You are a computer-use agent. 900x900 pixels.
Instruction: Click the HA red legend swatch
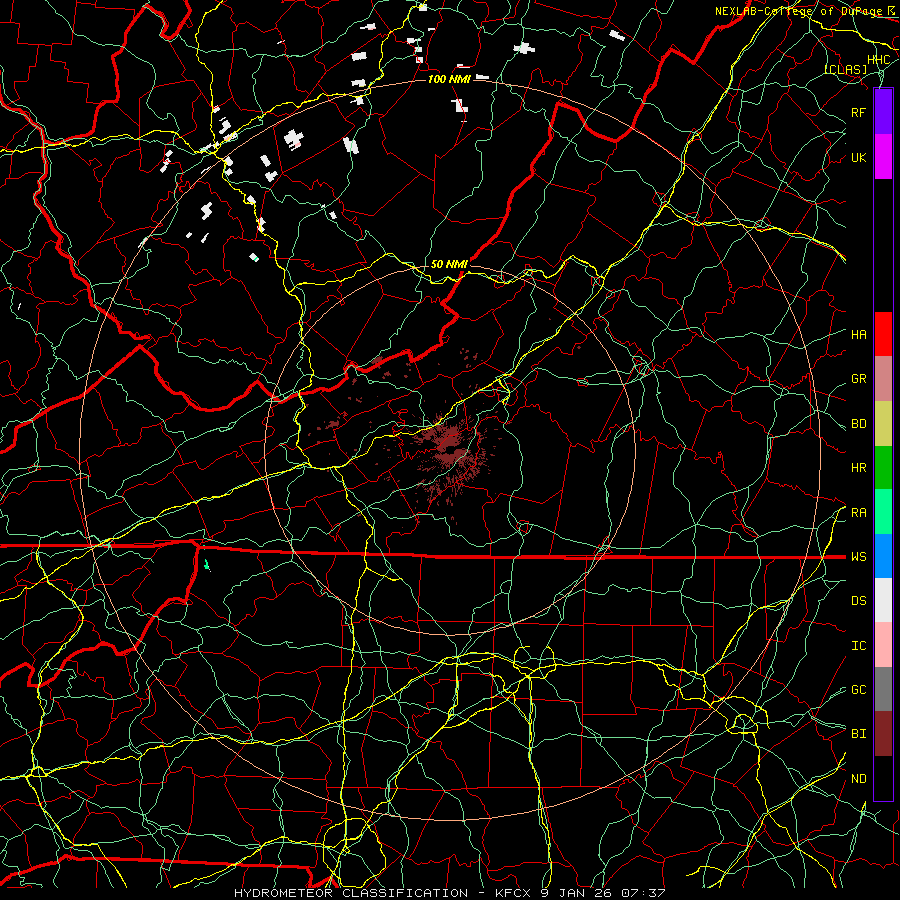tap(883, 334)
